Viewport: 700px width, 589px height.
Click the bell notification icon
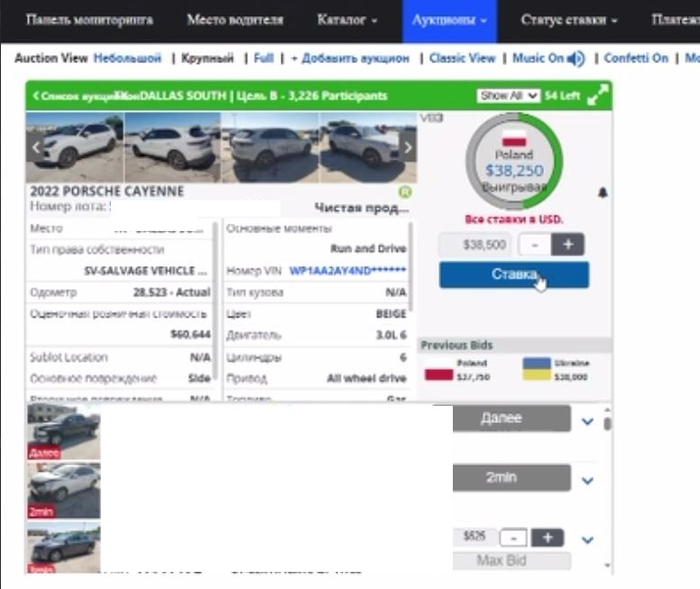pyautogui.click(x=602, y=192)
